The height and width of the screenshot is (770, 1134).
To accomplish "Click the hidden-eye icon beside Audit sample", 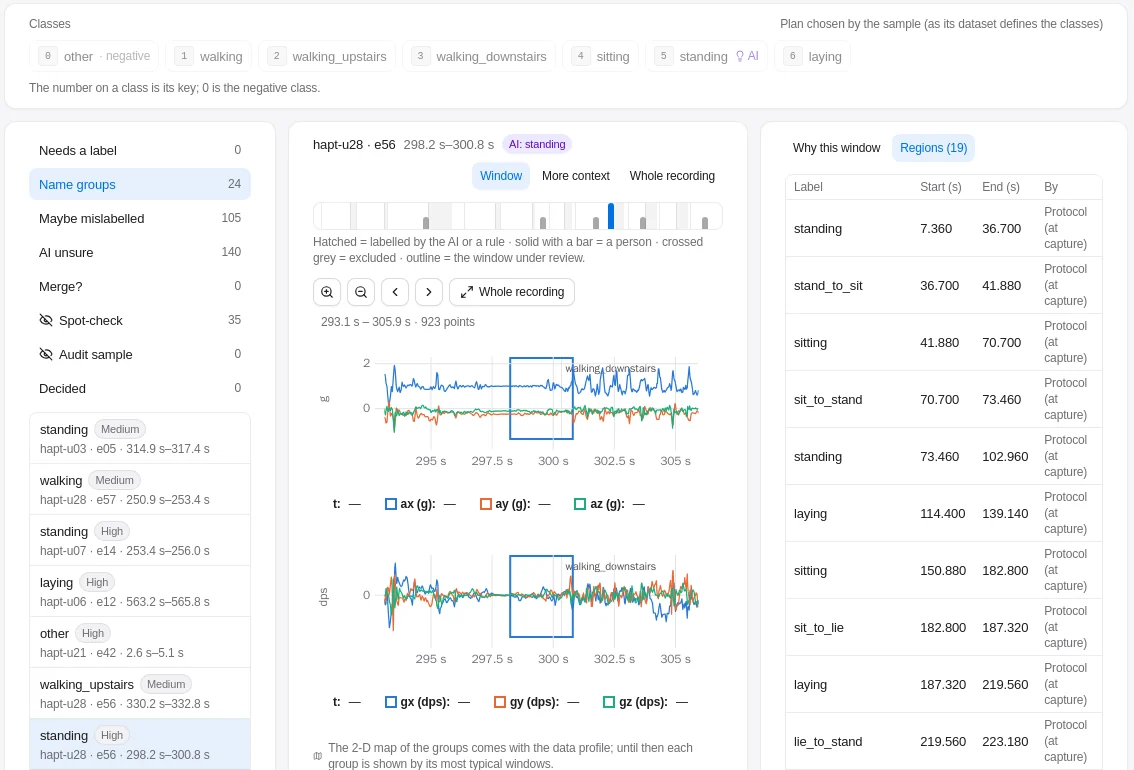I will [x=46, y=354].
